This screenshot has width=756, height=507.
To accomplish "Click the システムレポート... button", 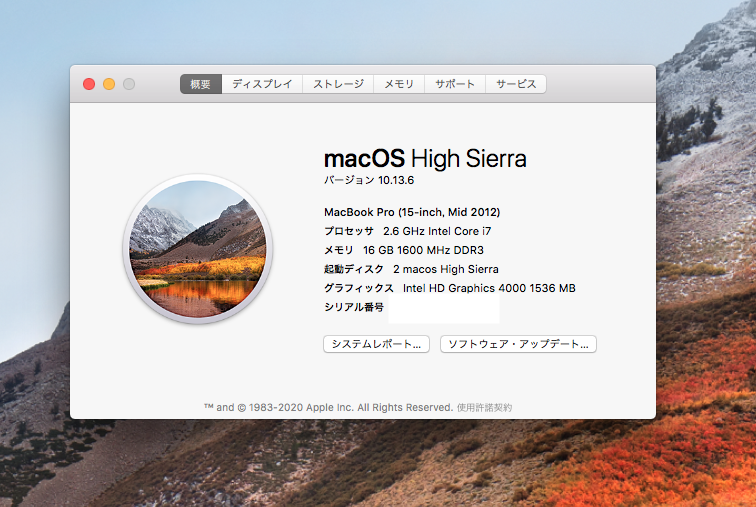I will pyautogui.click(x=376, y=344).
